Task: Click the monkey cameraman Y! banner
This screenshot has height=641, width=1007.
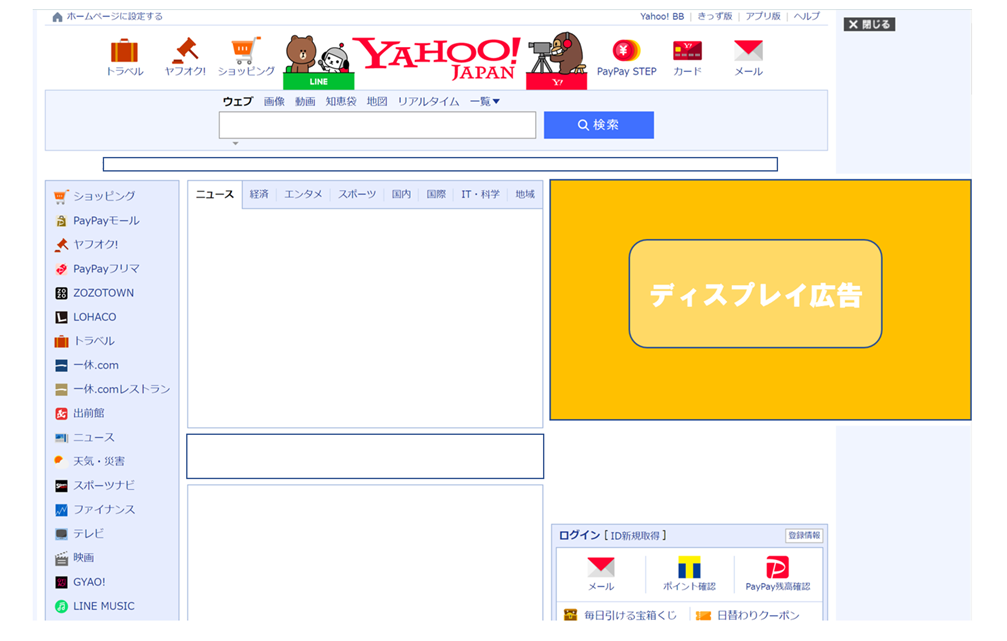Action: point(557,61)
